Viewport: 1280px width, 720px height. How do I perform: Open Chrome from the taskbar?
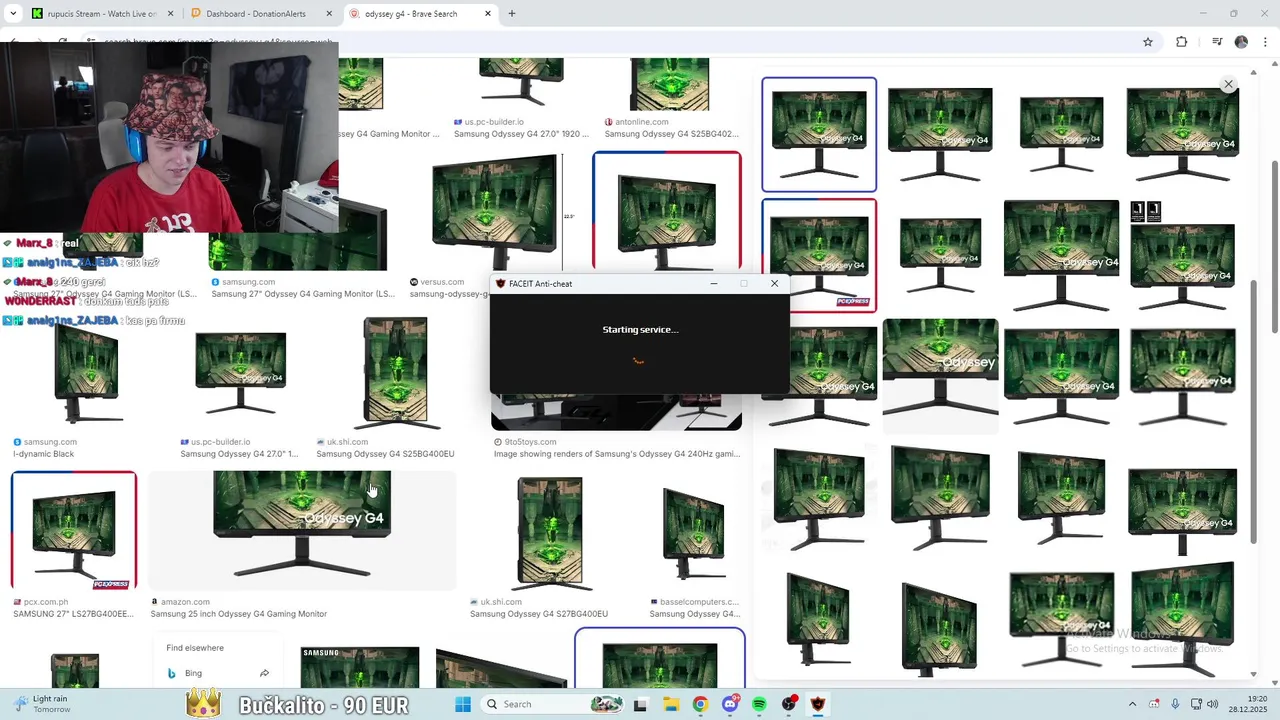pyautogui.click(x=700, y=704)
